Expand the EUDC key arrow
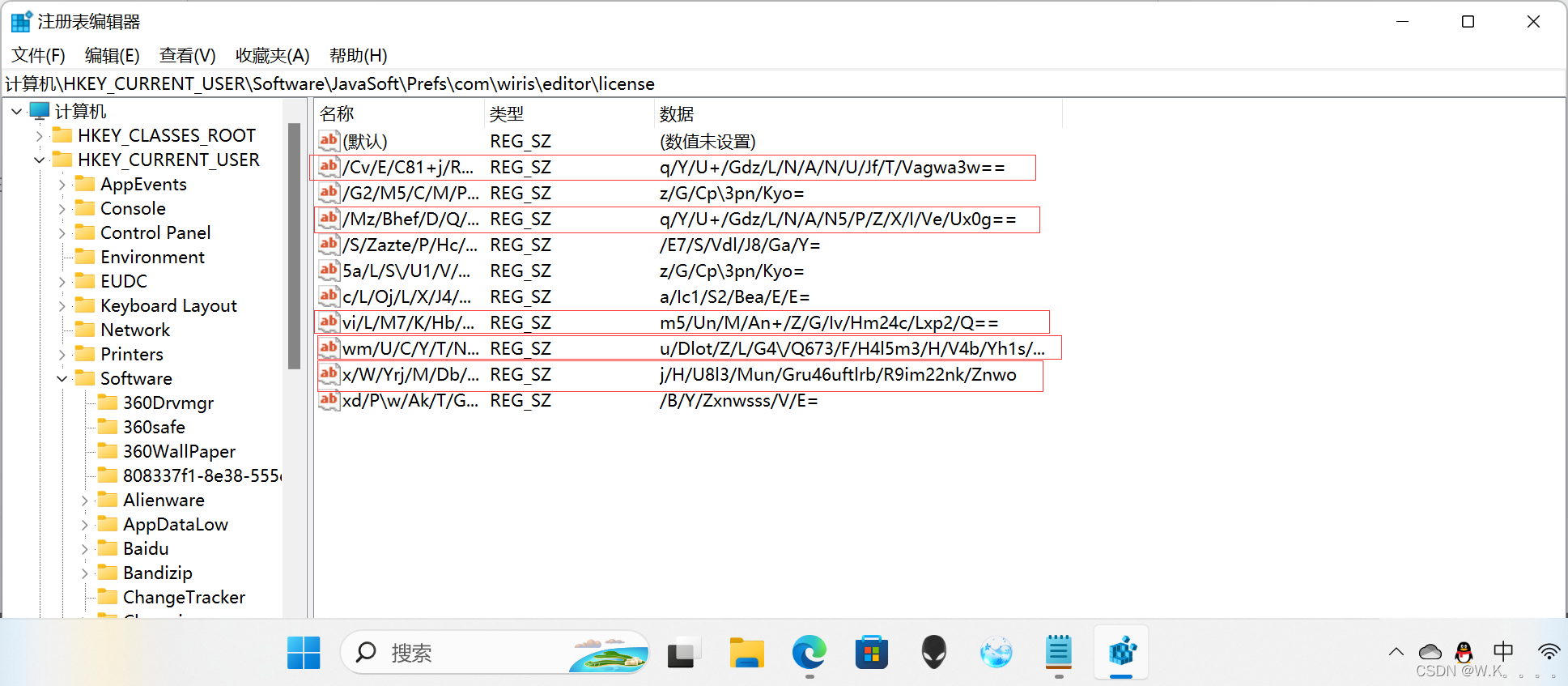The width and height of the screenshot is (1568, 686). click(x=62, y=281)
